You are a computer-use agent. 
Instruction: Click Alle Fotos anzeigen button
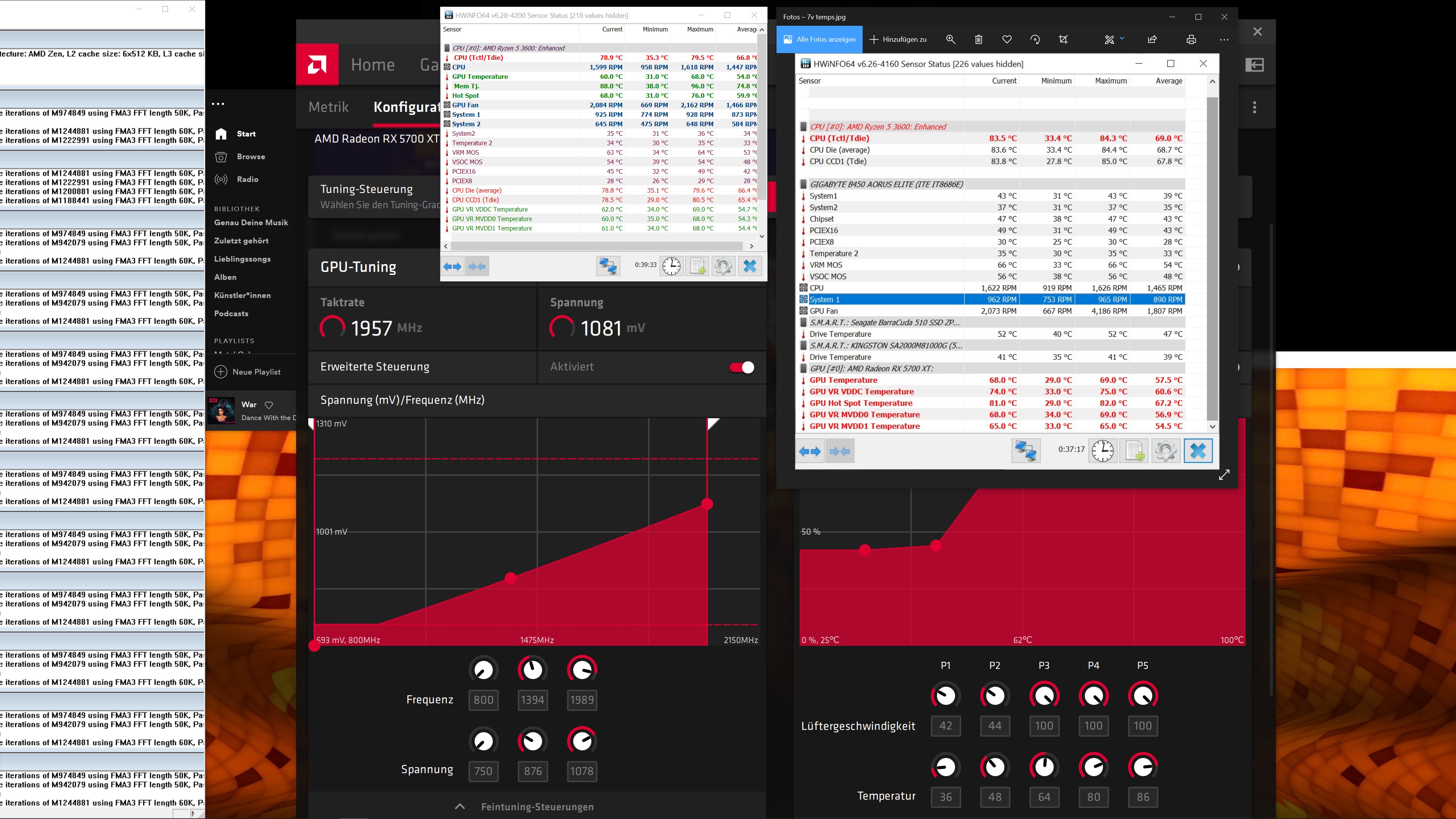pos(819,39)
